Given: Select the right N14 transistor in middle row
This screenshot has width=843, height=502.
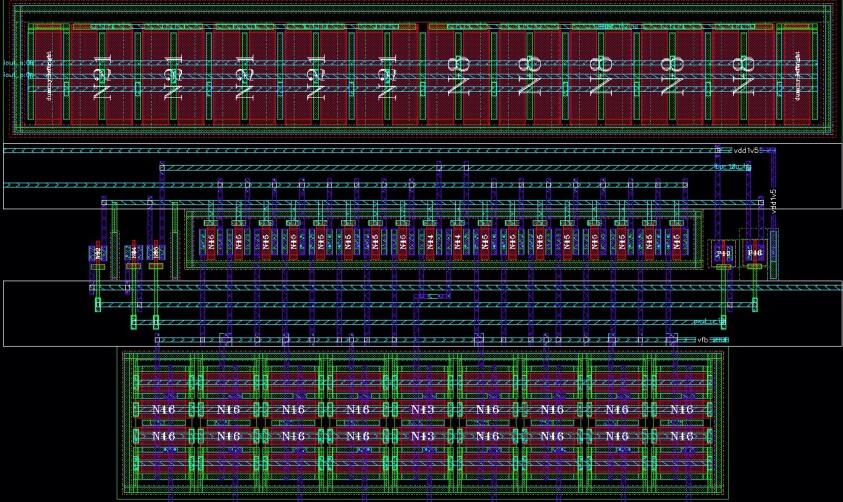Looking at the screenshot, I should click(x=457, y=241).
